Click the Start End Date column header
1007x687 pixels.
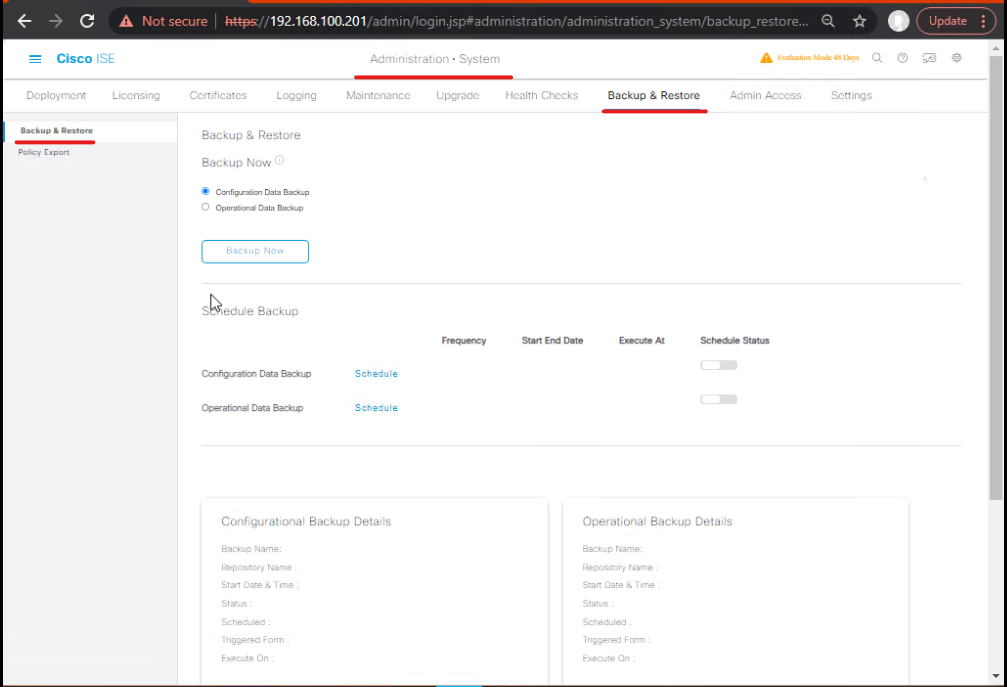pyautogui.click(x=552, y=340)
